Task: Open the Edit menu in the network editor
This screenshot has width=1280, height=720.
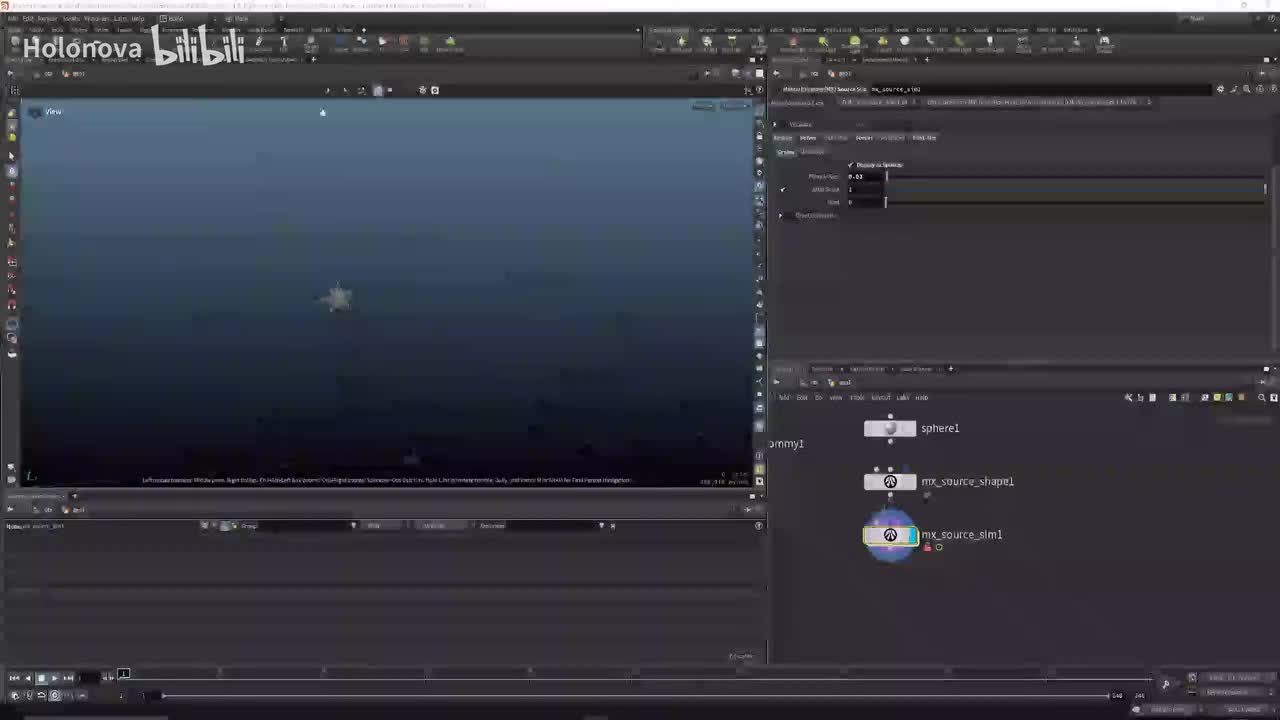Action: click(x=802, y=397)
